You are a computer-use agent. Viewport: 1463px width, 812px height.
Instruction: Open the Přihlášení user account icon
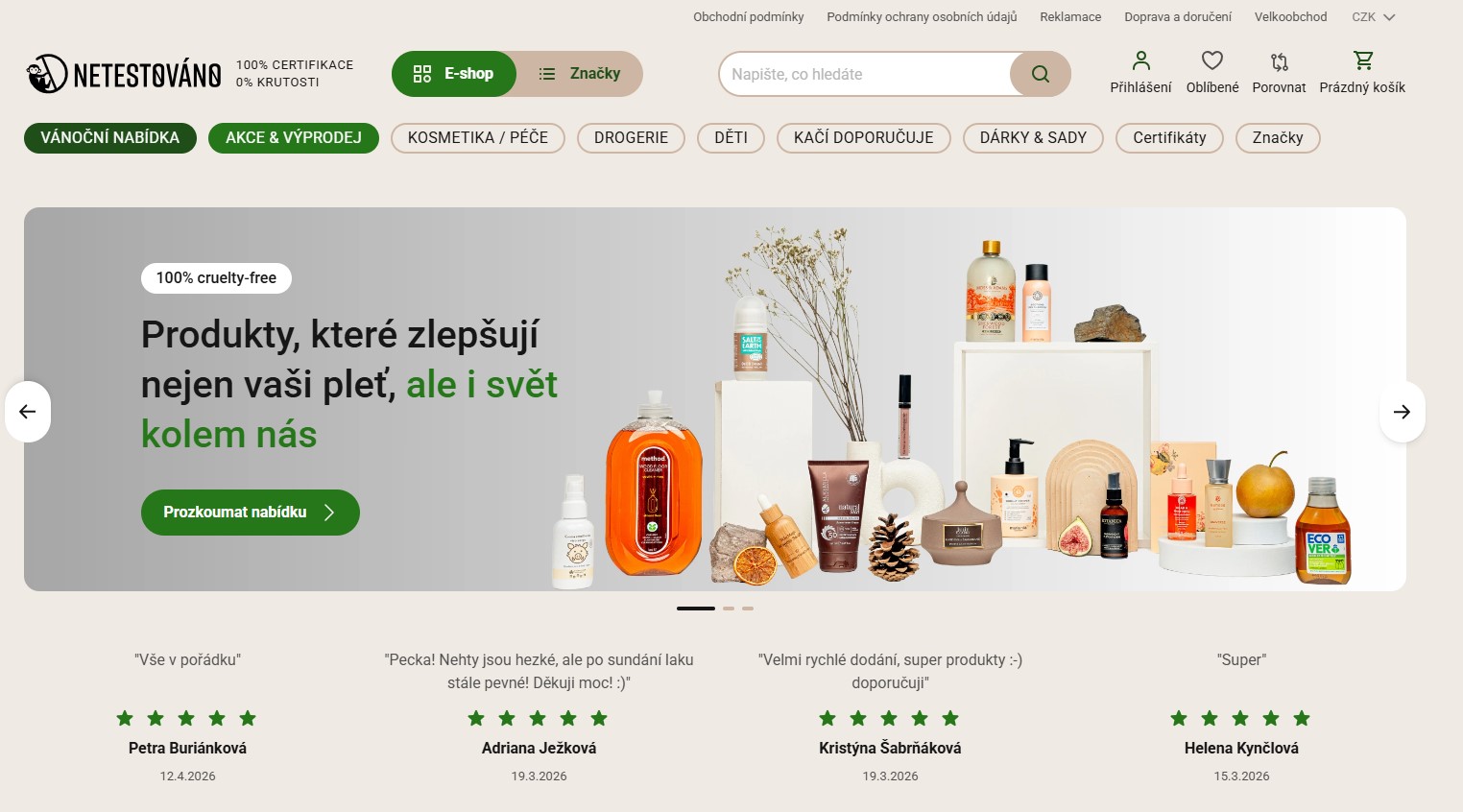tap(1140, 73)
